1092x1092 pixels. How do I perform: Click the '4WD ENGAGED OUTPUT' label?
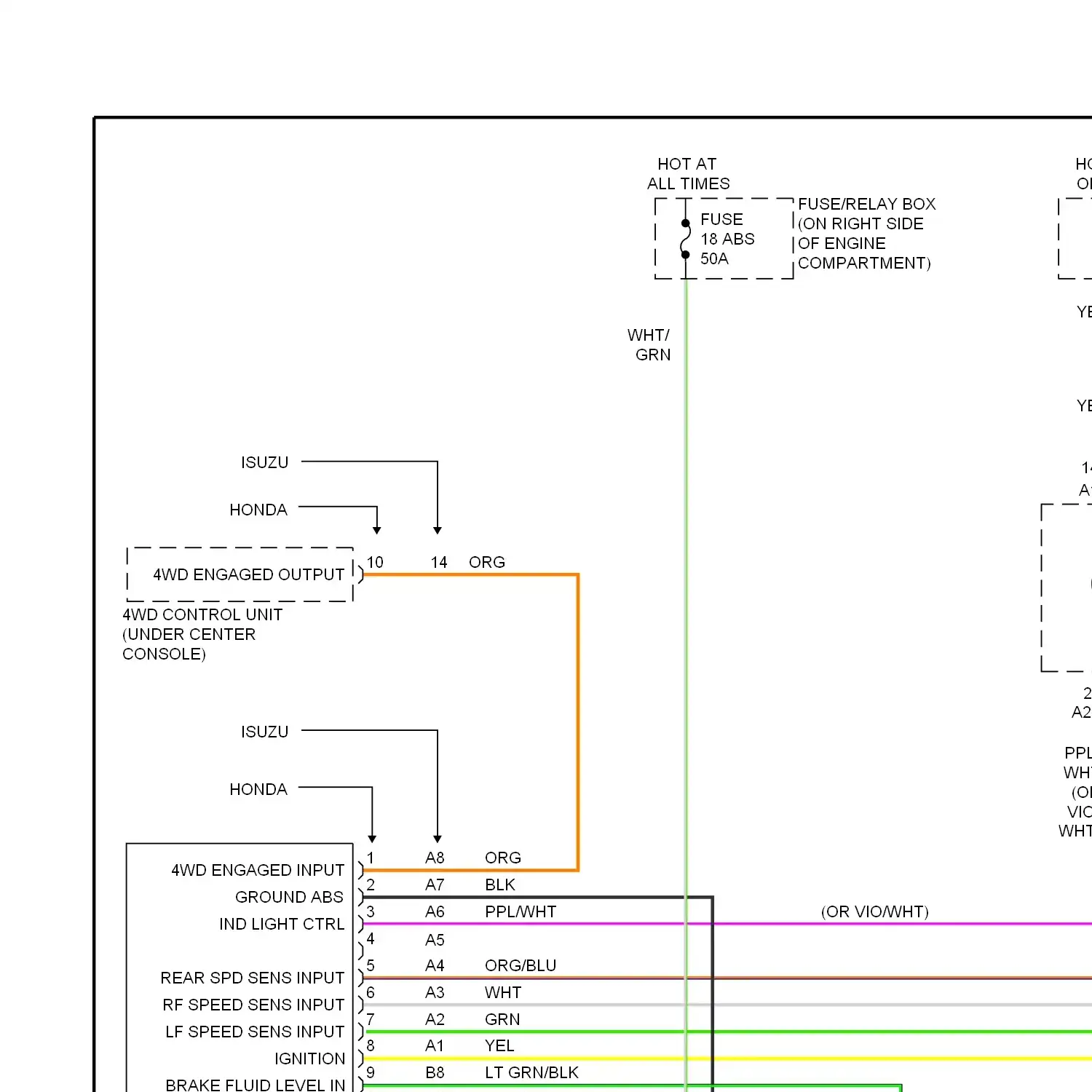tap(248, 574)
